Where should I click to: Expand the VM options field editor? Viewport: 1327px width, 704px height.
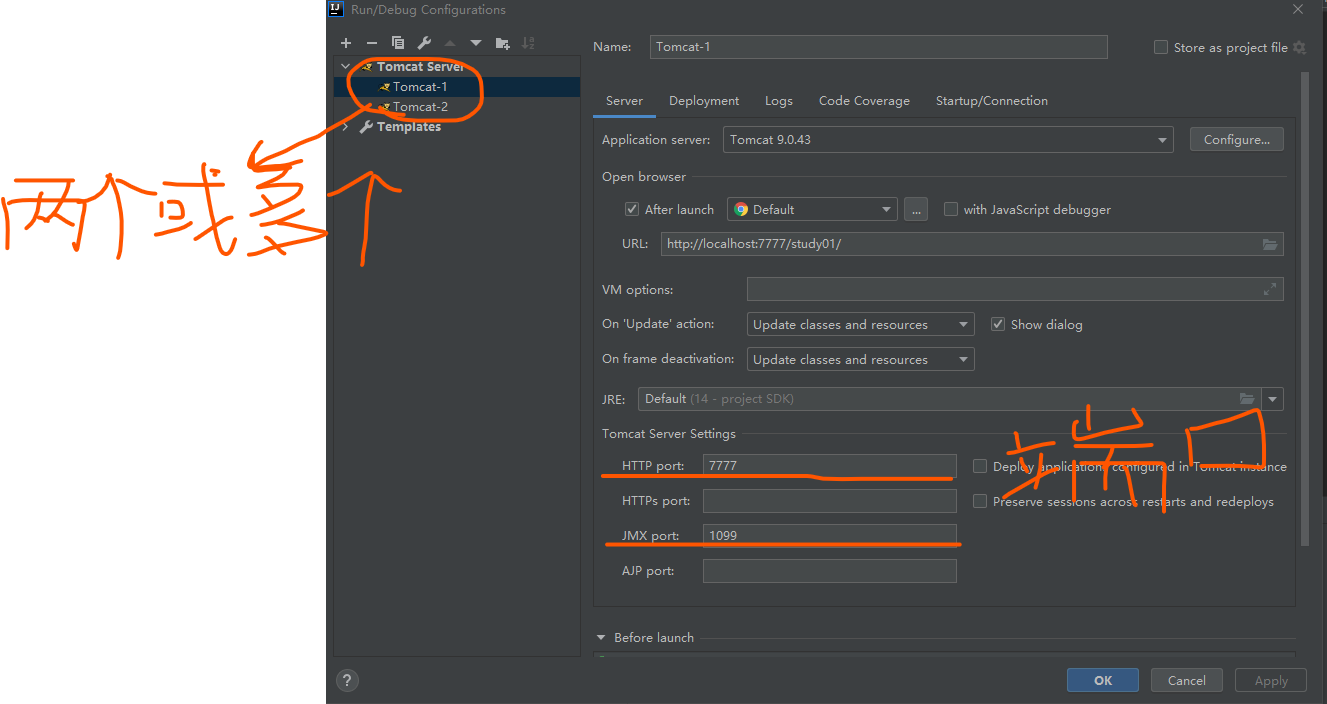(x=1270, y=289)
